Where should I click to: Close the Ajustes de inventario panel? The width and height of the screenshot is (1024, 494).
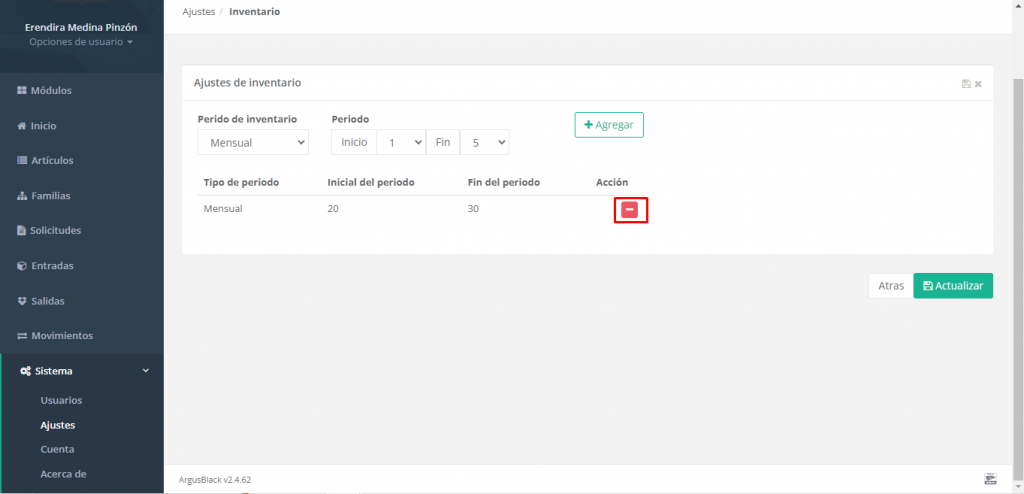coord(978,84)
